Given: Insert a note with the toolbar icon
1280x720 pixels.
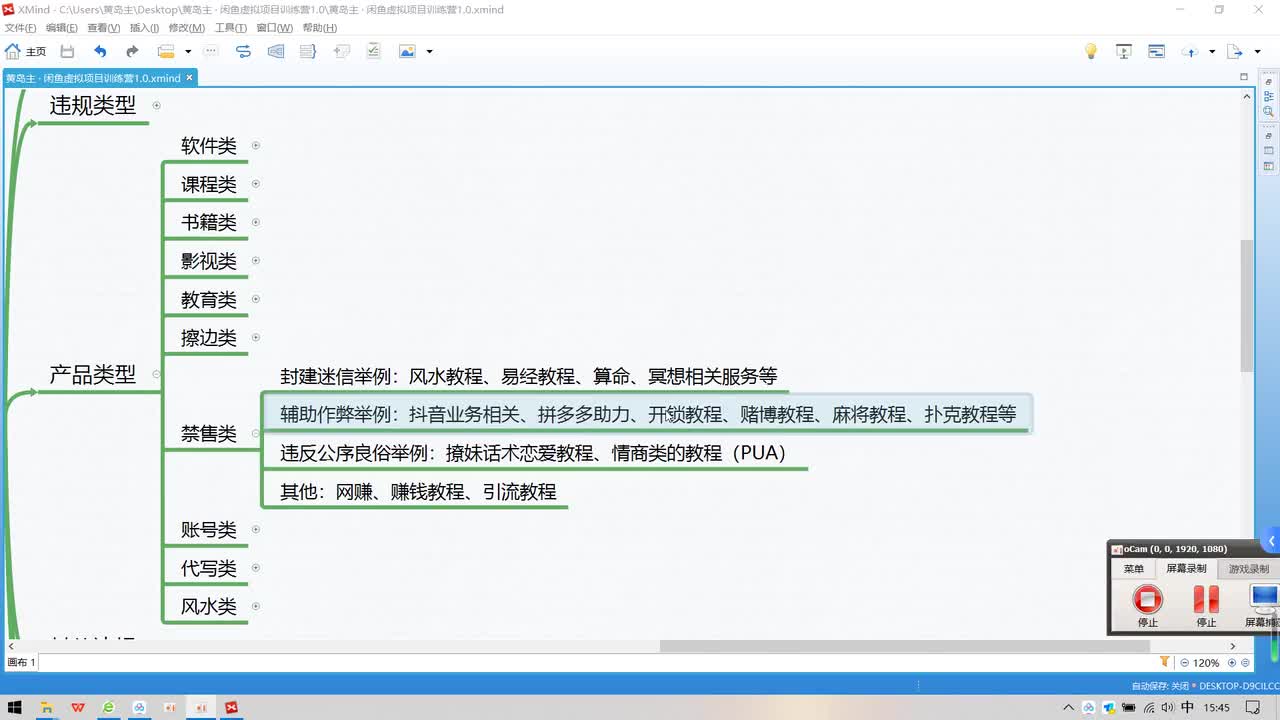Looking at the screenshot, I should 341,51.
